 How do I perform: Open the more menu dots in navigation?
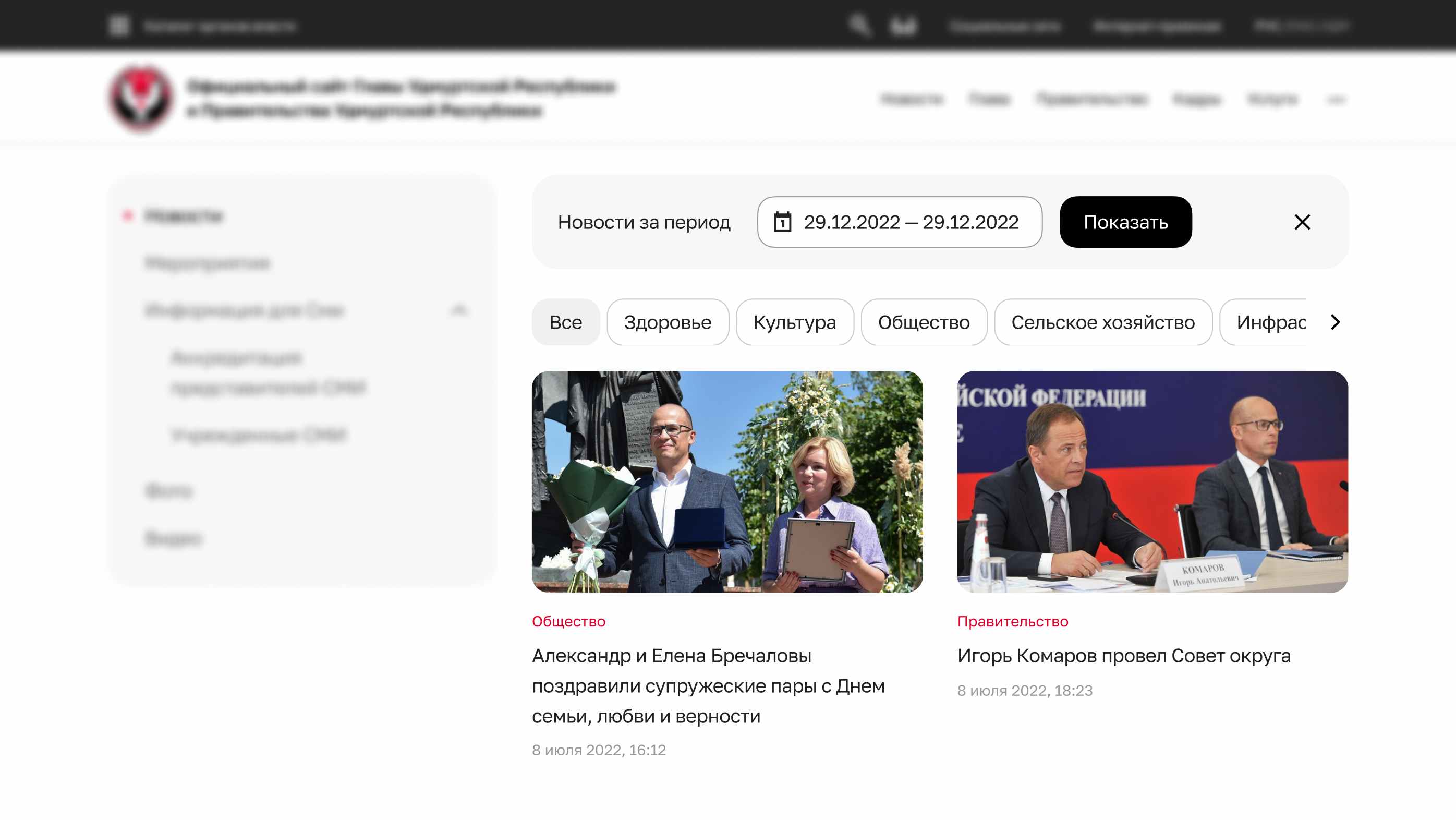[1336, 100]
